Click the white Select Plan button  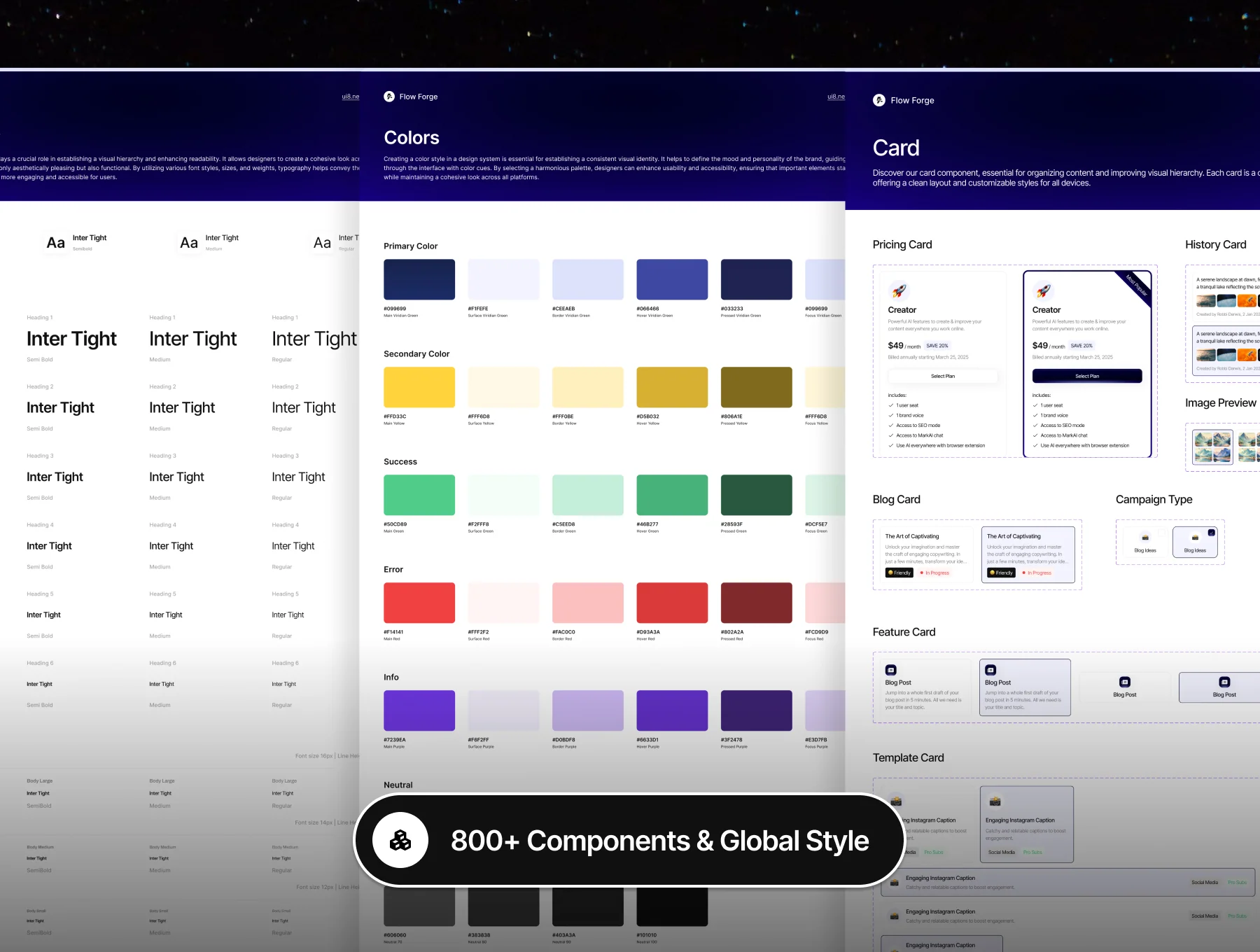click(x=943, y=376)
